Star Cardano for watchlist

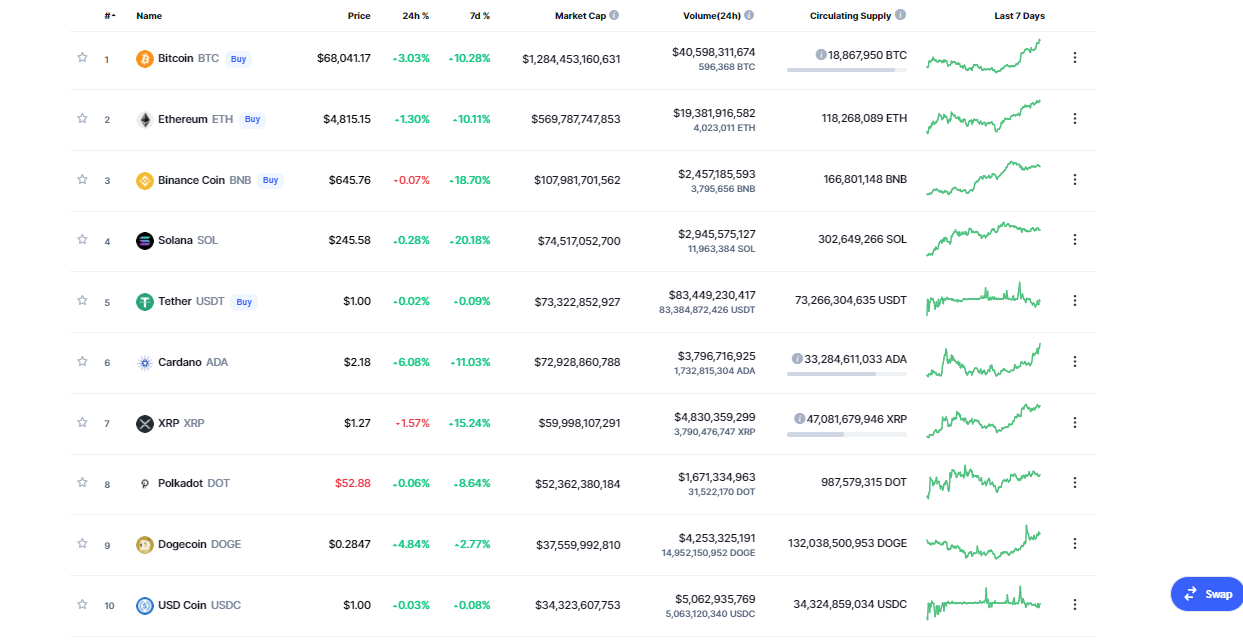[83, 361]
